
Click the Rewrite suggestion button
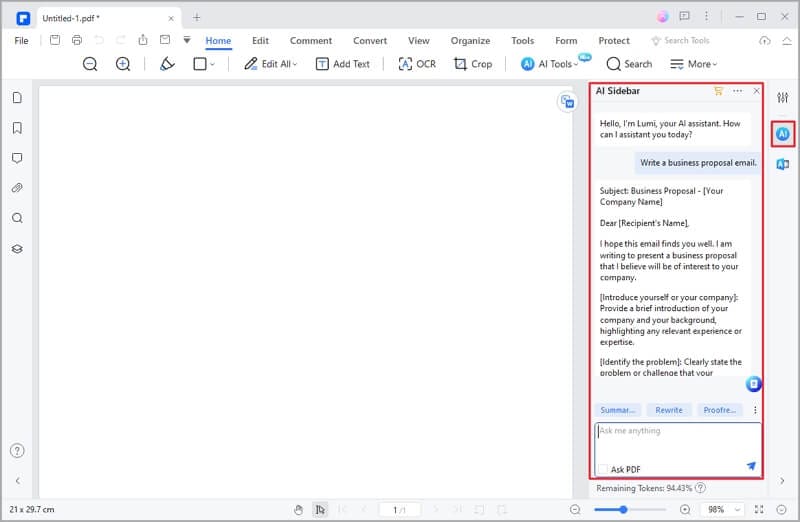point(669,410)
